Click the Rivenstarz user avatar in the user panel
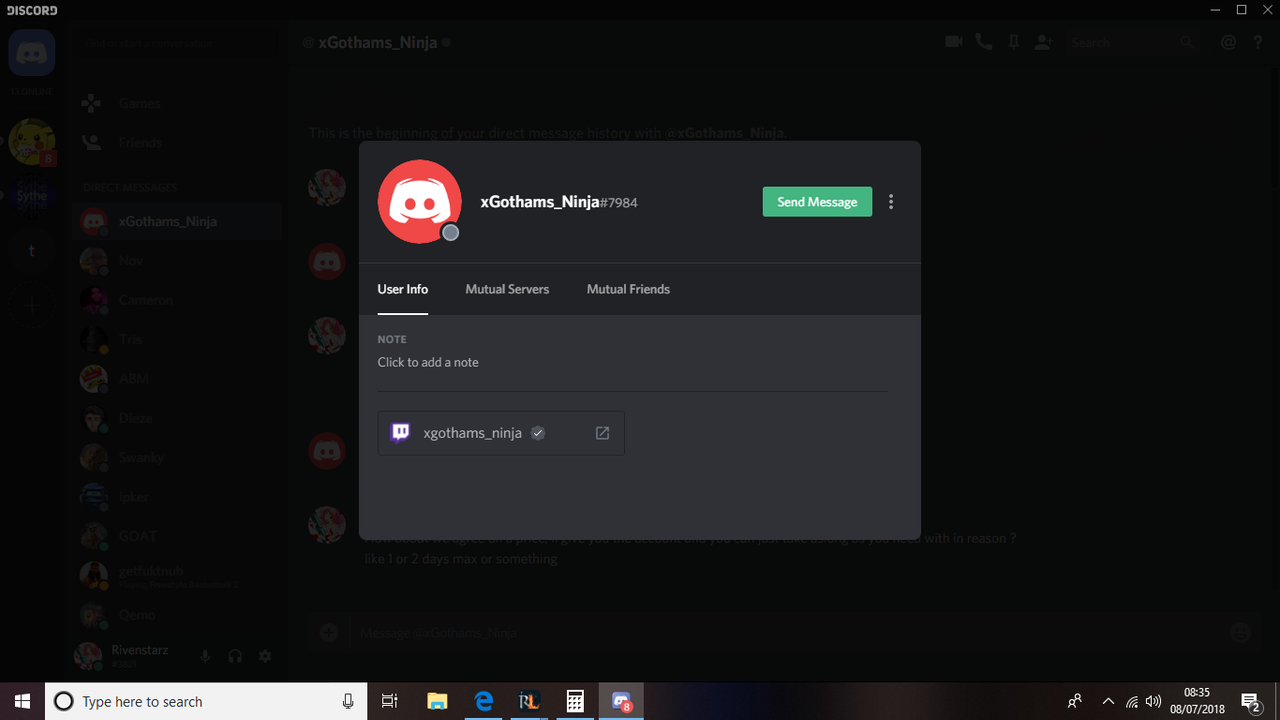 click(89, 656)
